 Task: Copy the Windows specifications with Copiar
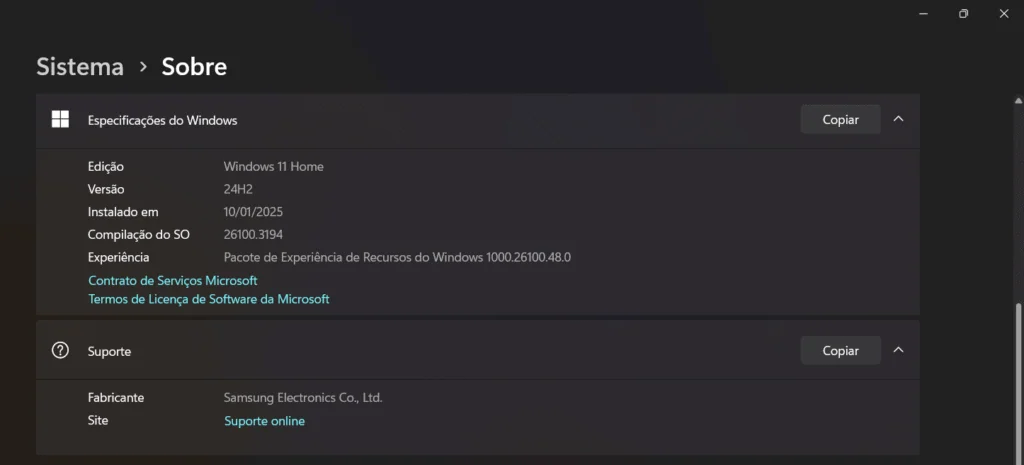(840, 120)
